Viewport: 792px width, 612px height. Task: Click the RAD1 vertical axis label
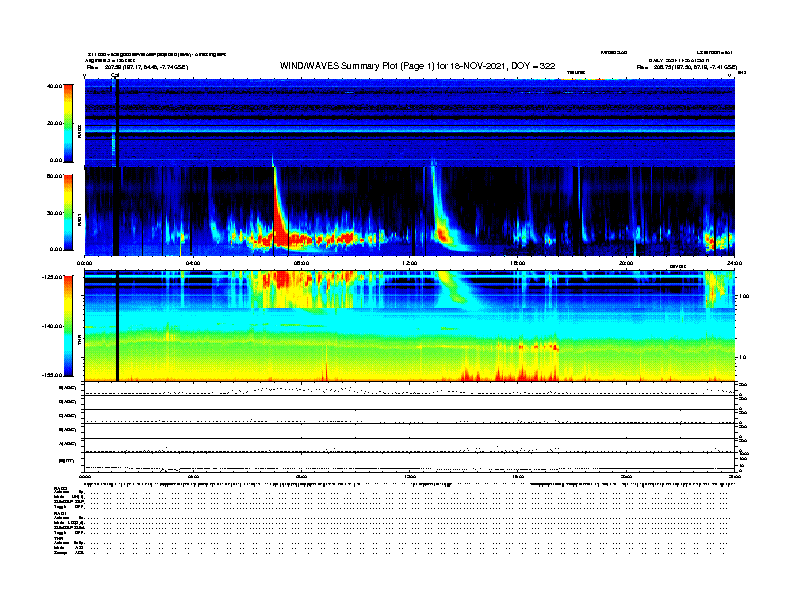coord(79,220)
